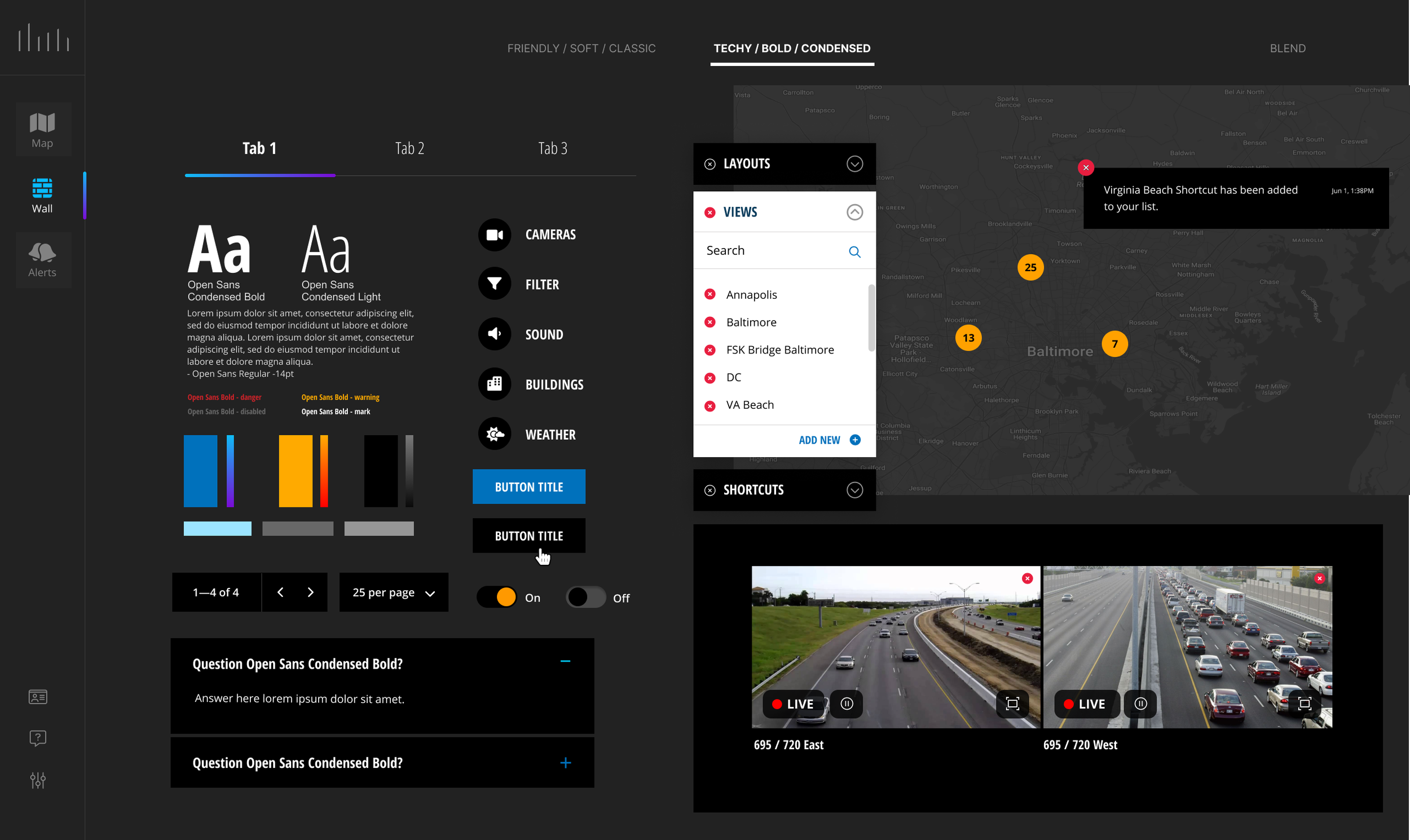Open the sliders settings icon in sidebar
The image size is (1410, 840).
(x=38, y=780)
